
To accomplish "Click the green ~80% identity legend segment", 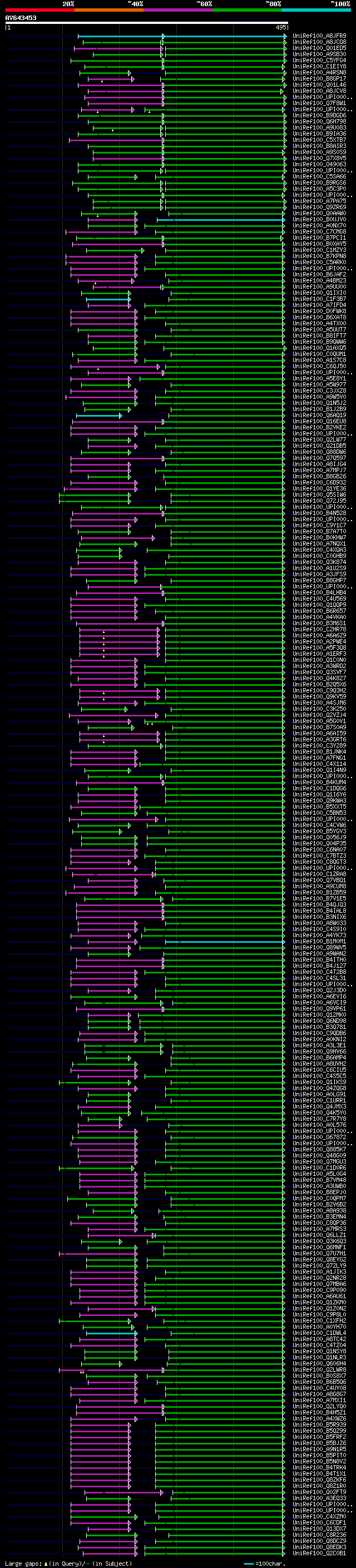I will point(247,10).
